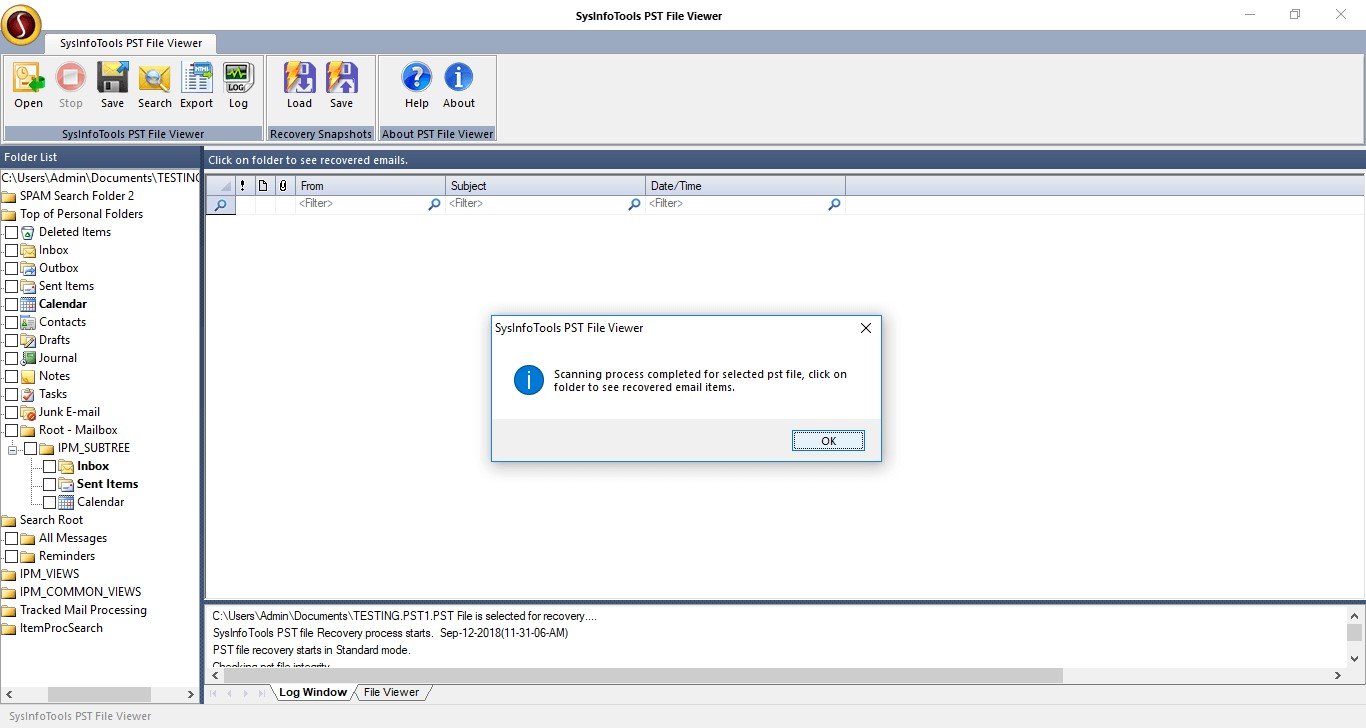Load a recovery snapshot
Image resolution: width=1366 pixels, height=728 pixels.
(x=300, y=85)
